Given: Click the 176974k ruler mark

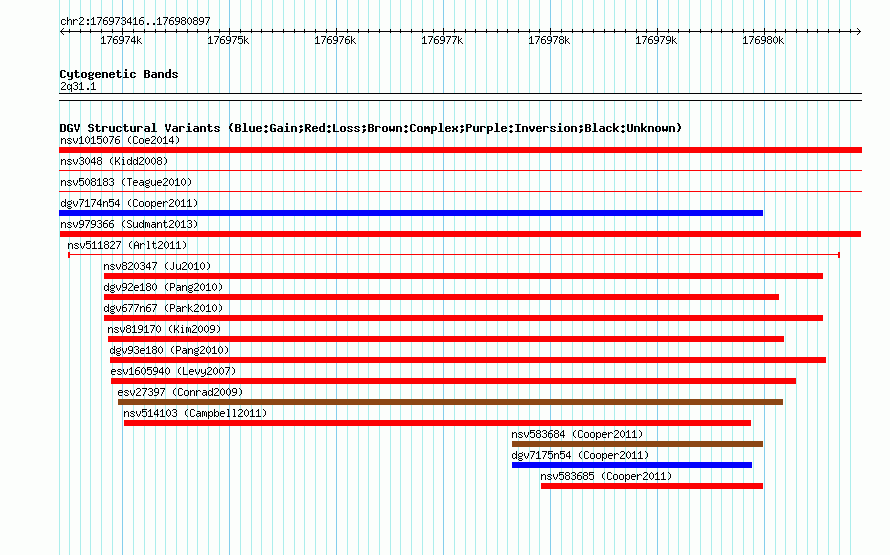Looking at the screenshot, I should (121, 40).
